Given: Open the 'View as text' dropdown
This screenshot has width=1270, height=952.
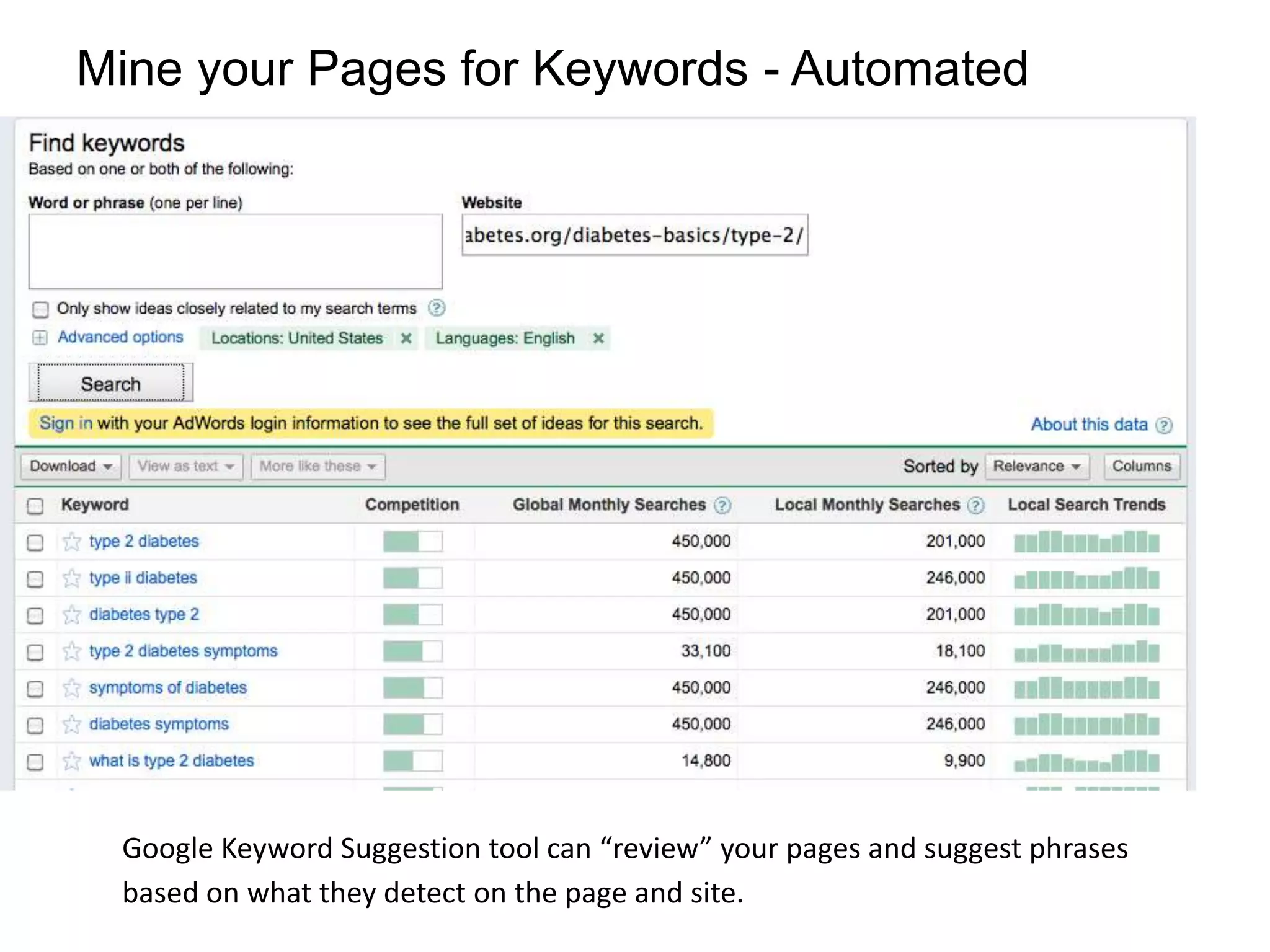Looking at the screenshot, I should pyautogui.click(x=186, y=466).
